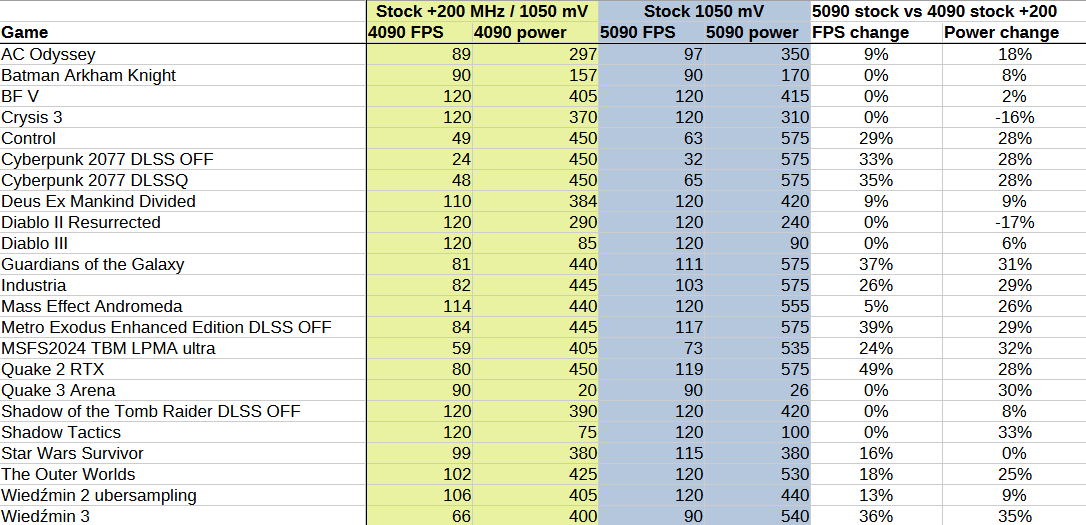
Task: Click 5090 power 540 for Wiedźmin 3
Action: pos(757,516)
